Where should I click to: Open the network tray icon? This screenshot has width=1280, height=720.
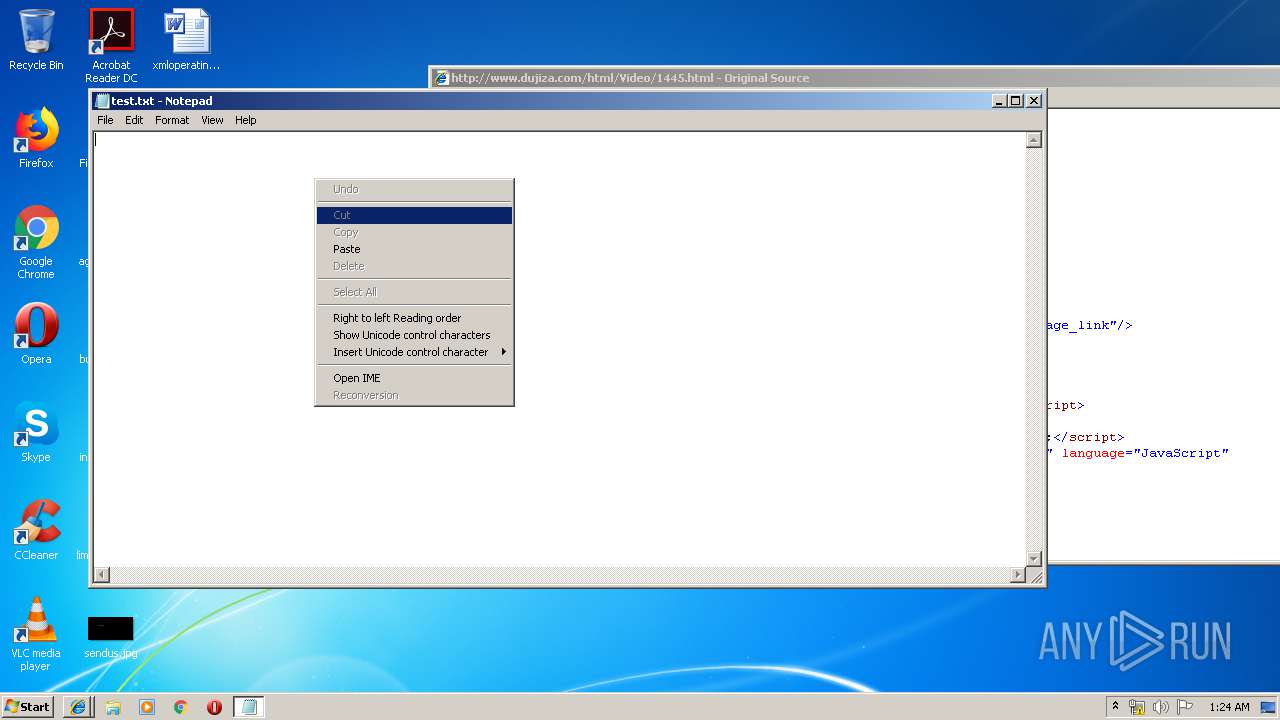coord(1137,707)
